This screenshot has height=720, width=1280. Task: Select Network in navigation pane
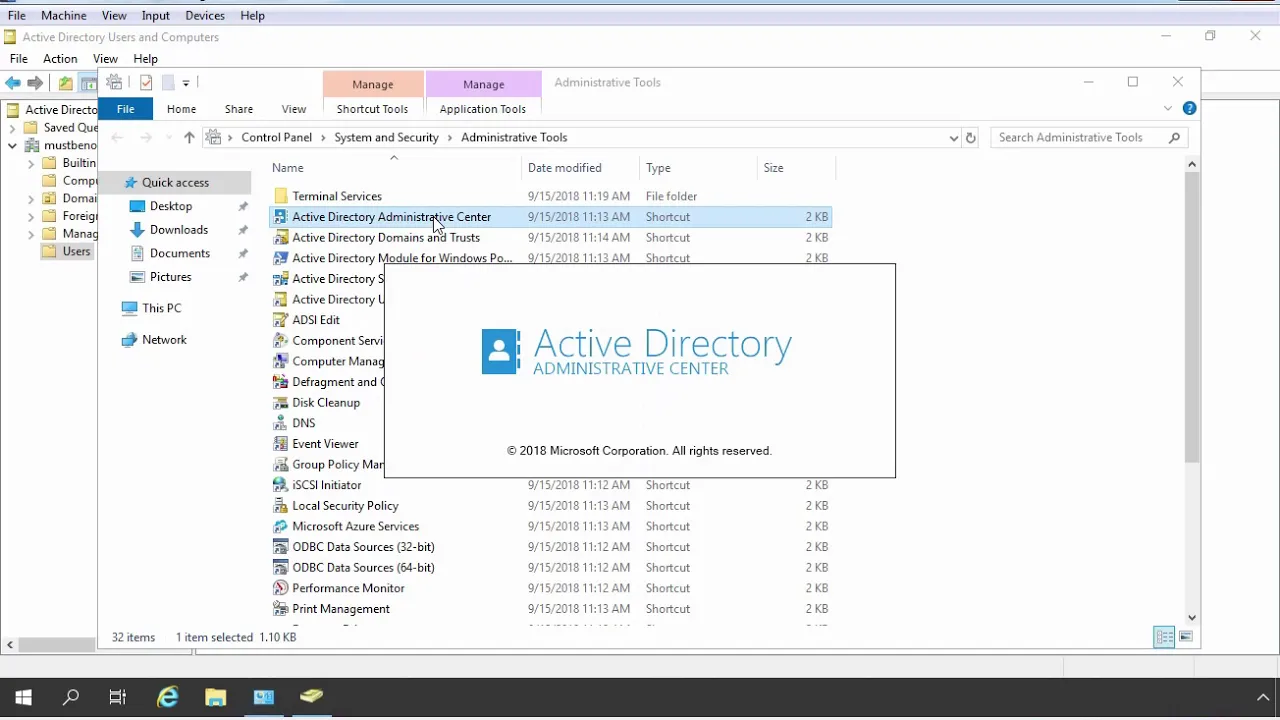[164, 340]
